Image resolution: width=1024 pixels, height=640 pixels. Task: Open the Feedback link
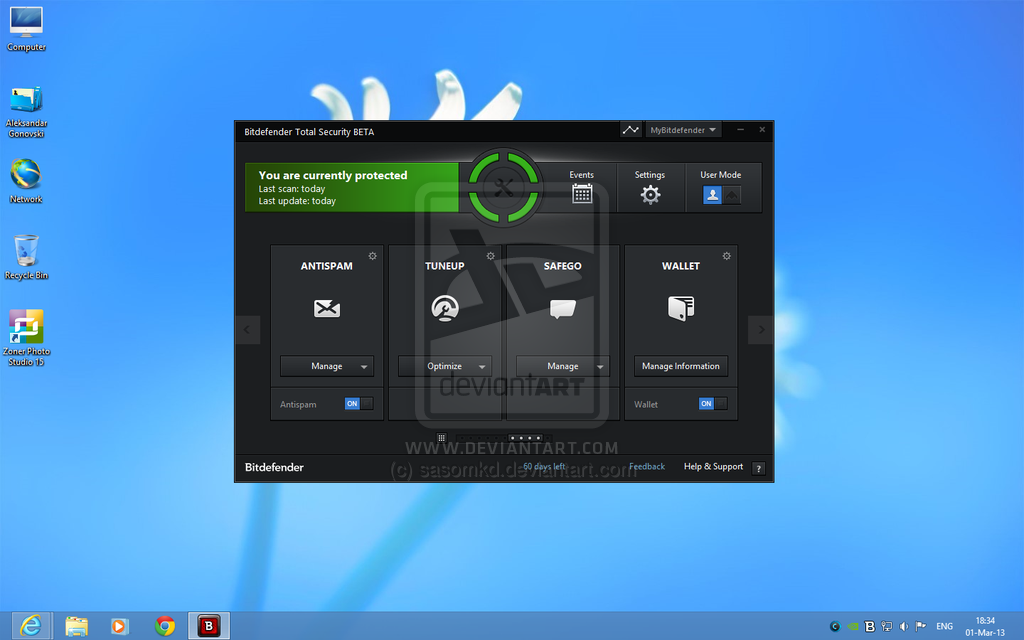pyautogui.click(x=647, y=466)
